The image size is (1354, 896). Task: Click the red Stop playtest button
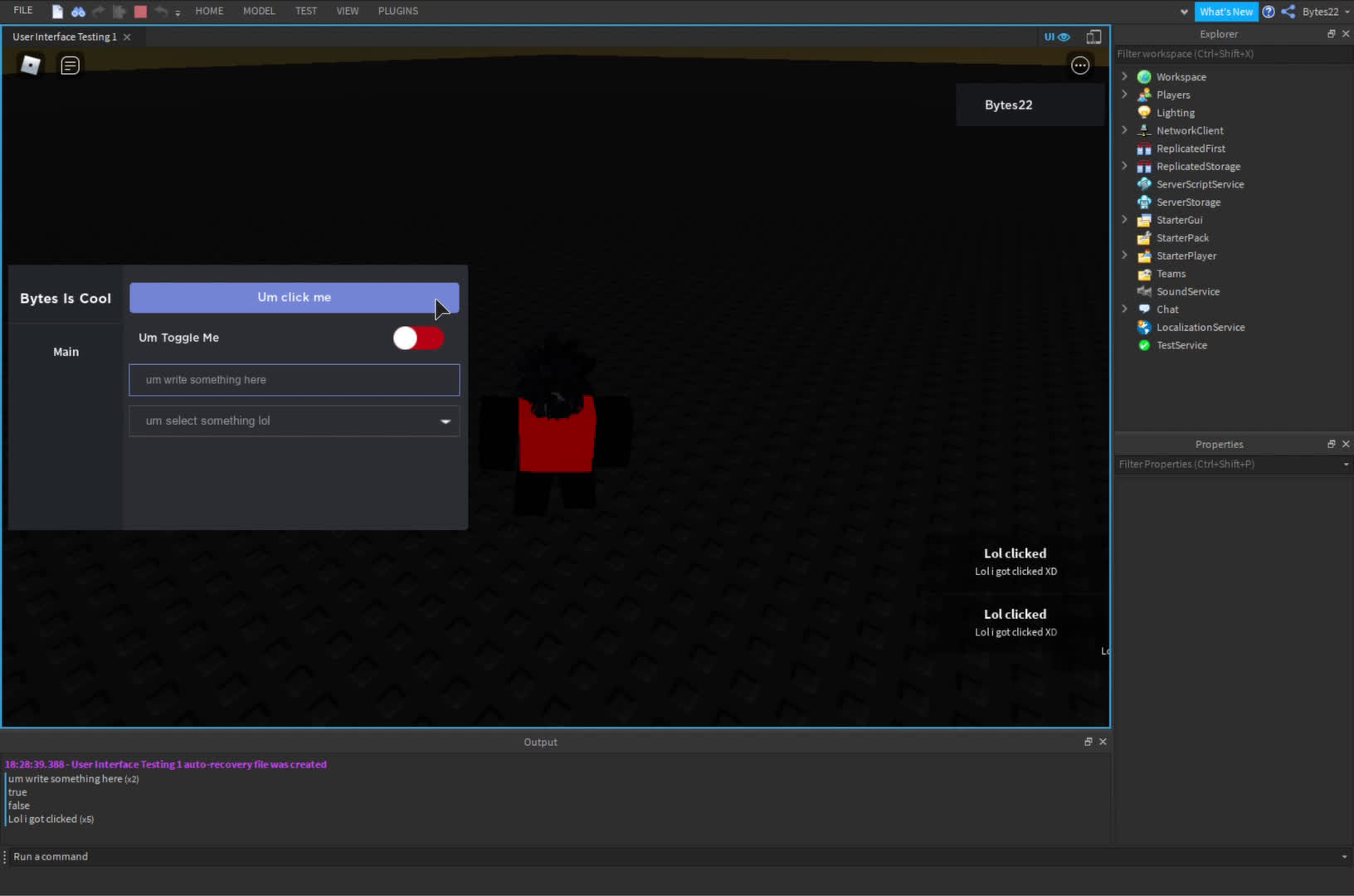(140, 12)
